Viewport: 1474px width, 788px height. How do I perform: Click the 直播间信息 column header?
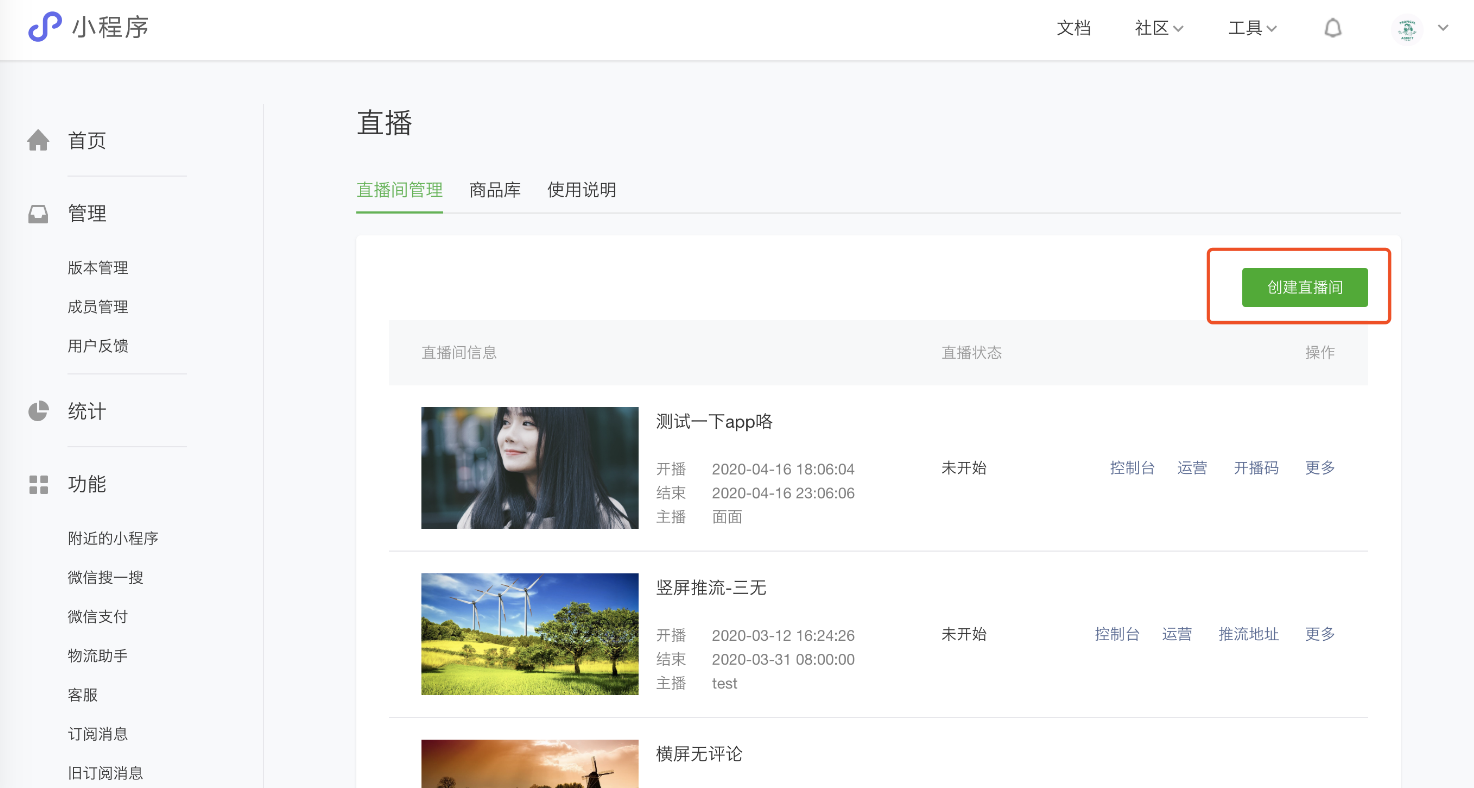coord(459,352)
